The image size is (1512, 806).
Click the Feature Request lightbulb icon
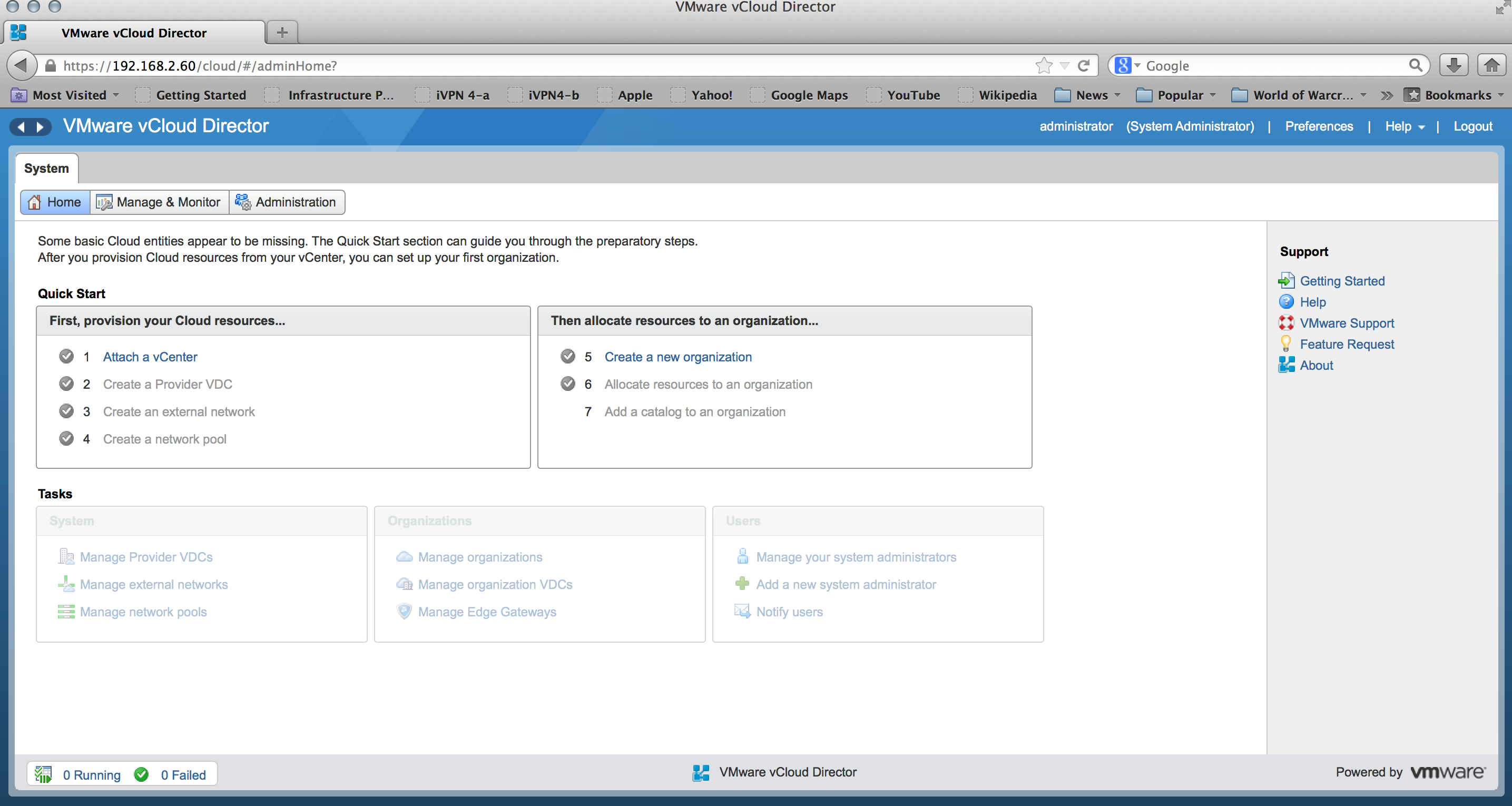click(1286, 344)
